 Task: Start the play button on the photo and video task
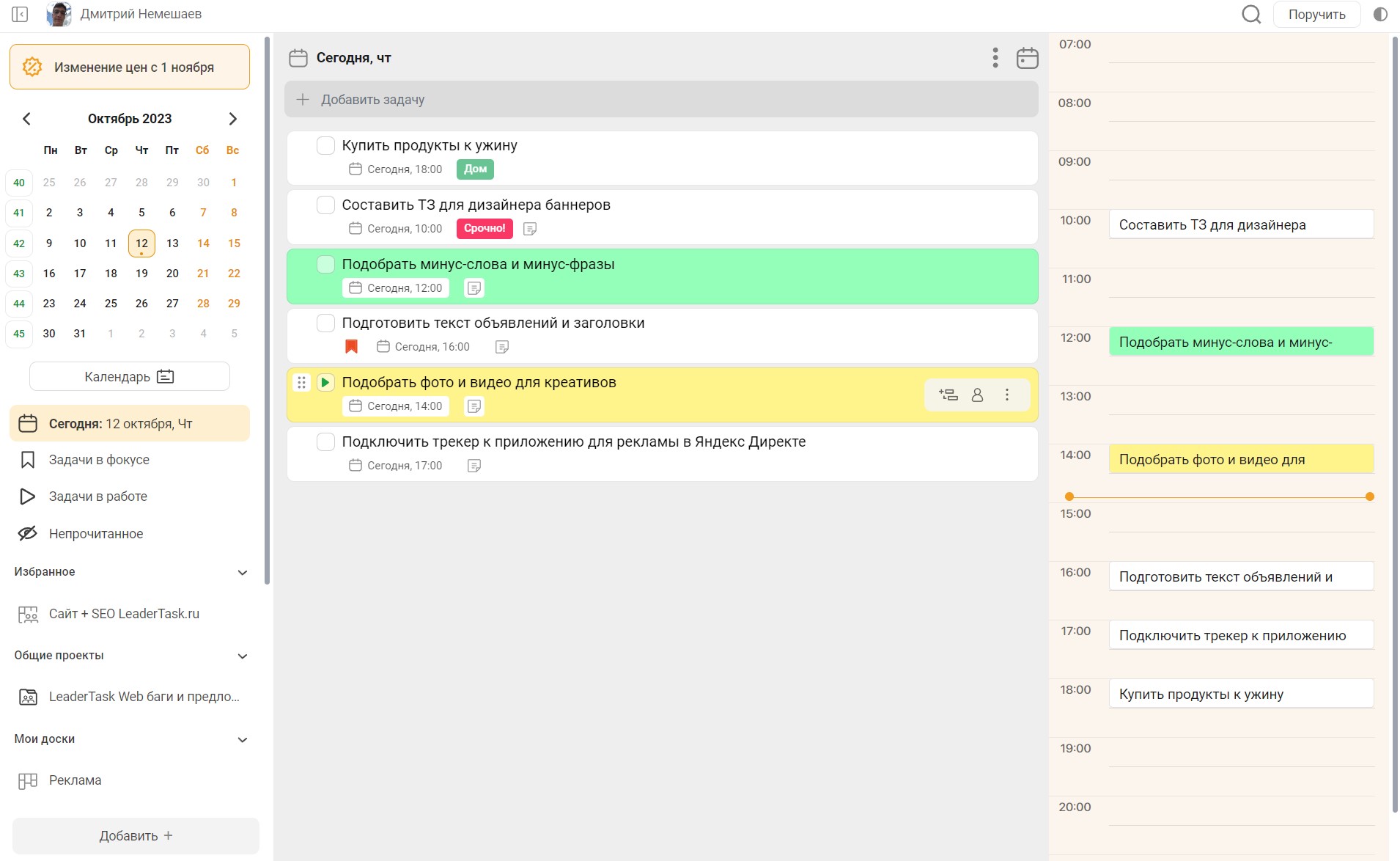click(x=325, y=382)
